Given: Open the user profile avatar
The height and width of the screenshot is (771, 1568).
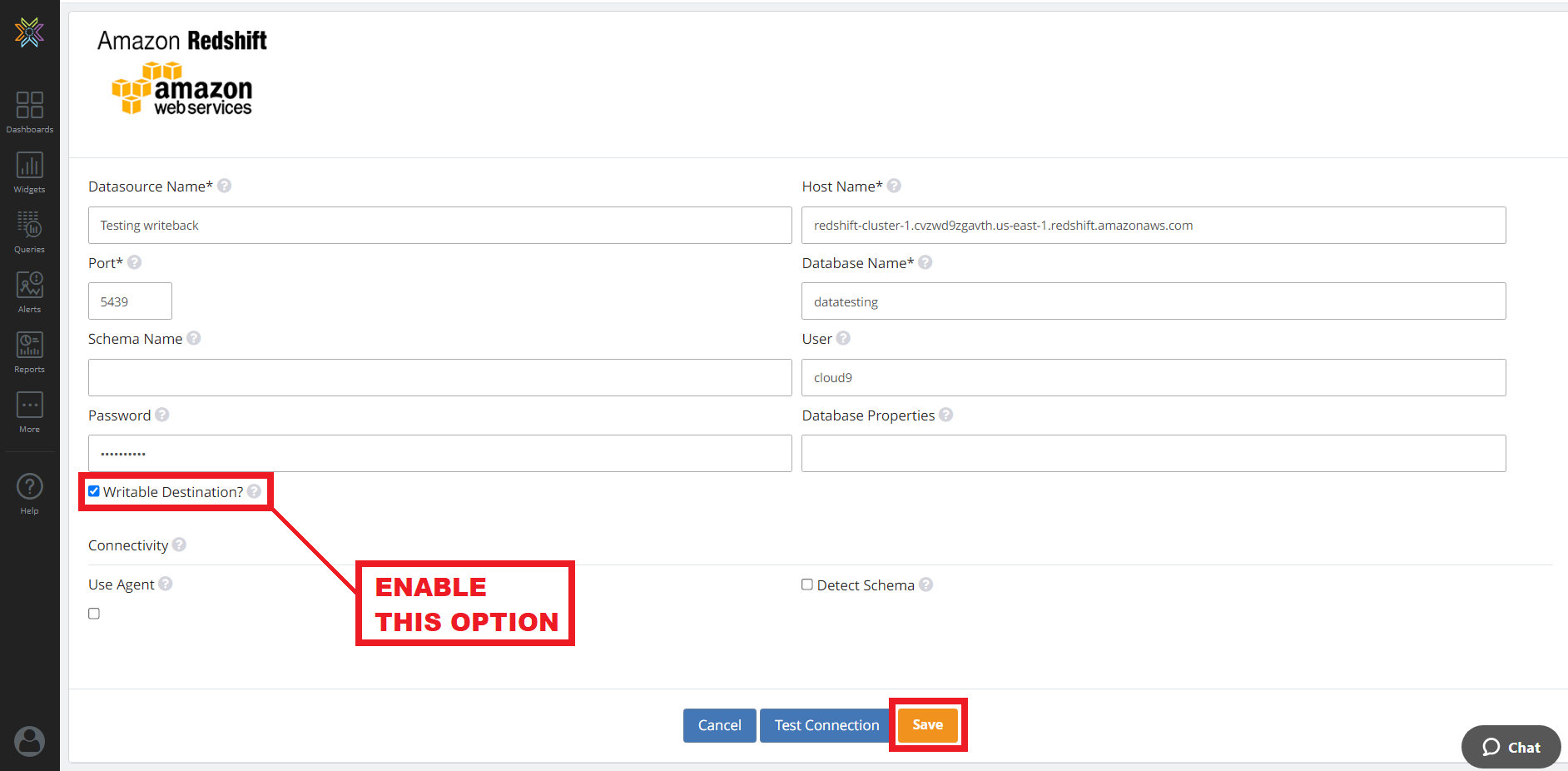Looking at the screenshot, I should coord(30,741).
